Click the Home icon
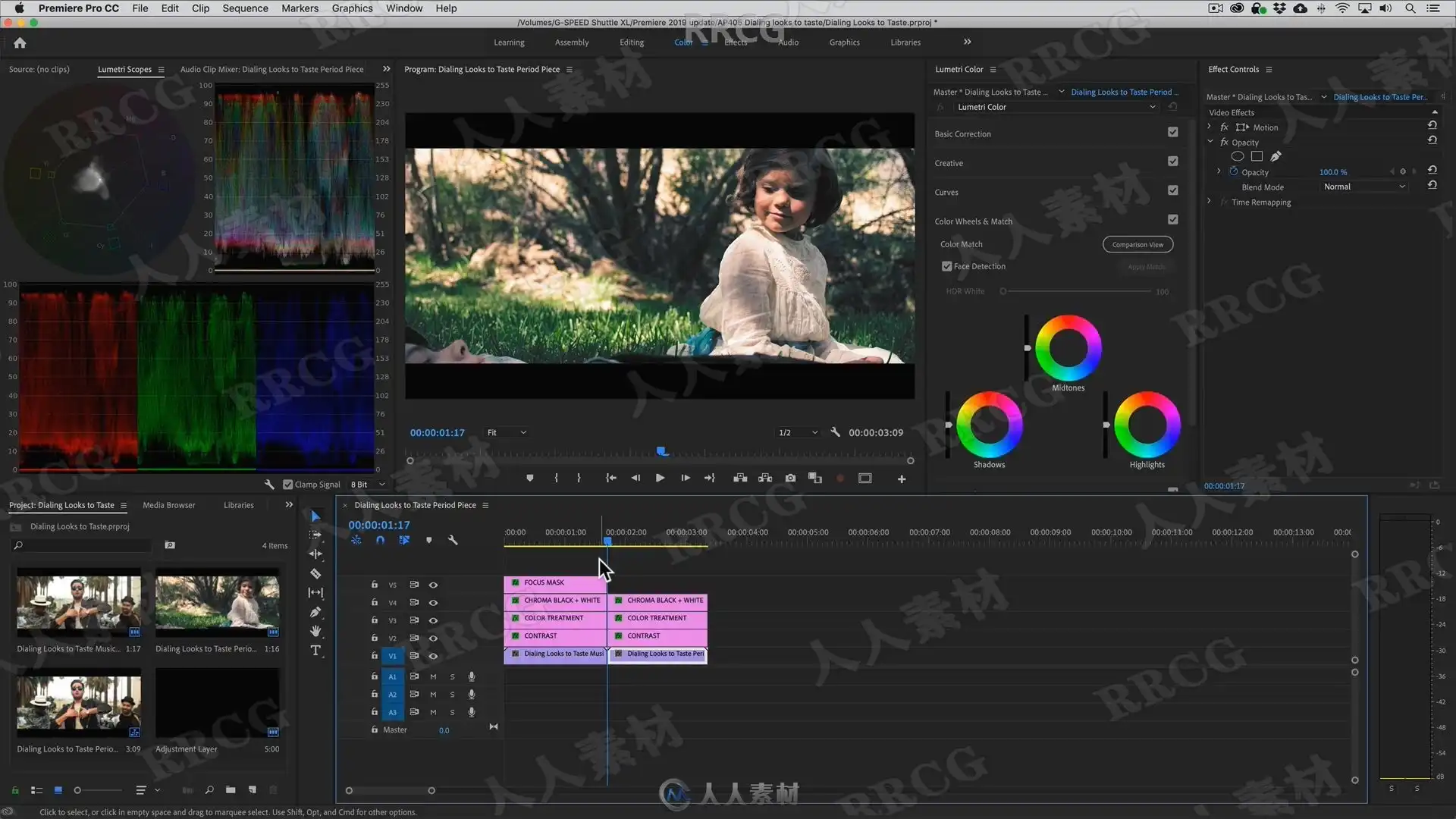This screenshot has height=819, width=1456. tap(20, 43)
